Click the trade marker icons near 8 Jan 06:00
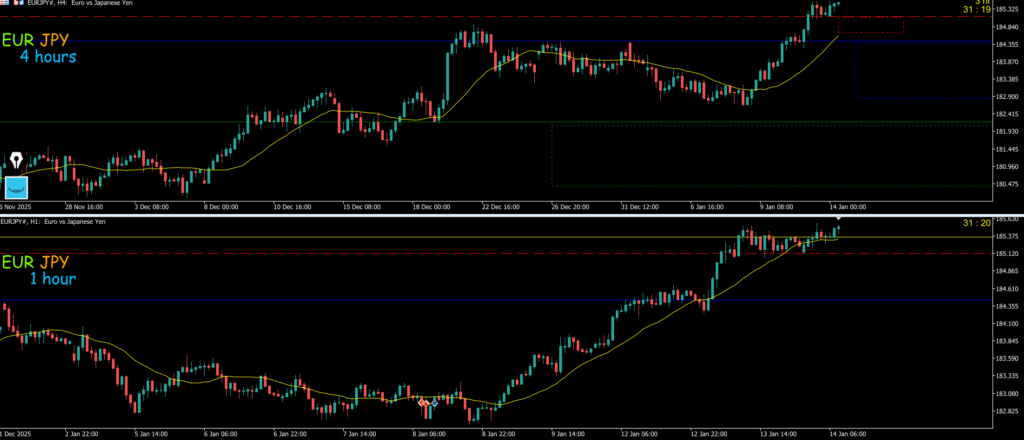The image size is (1024, 440). coord(427,402)
